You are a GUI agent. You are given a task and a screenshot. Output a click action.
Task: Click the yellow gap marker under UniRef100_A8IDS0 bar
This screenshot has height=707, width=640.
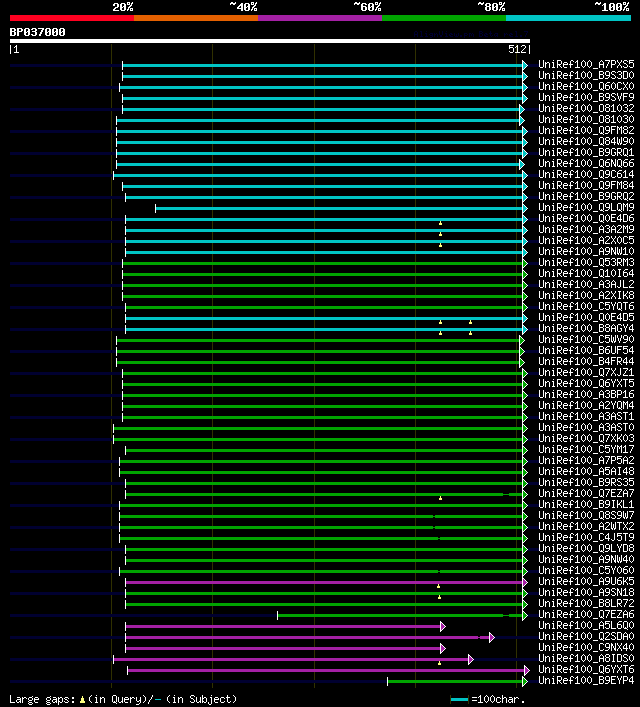click(440, 663)
